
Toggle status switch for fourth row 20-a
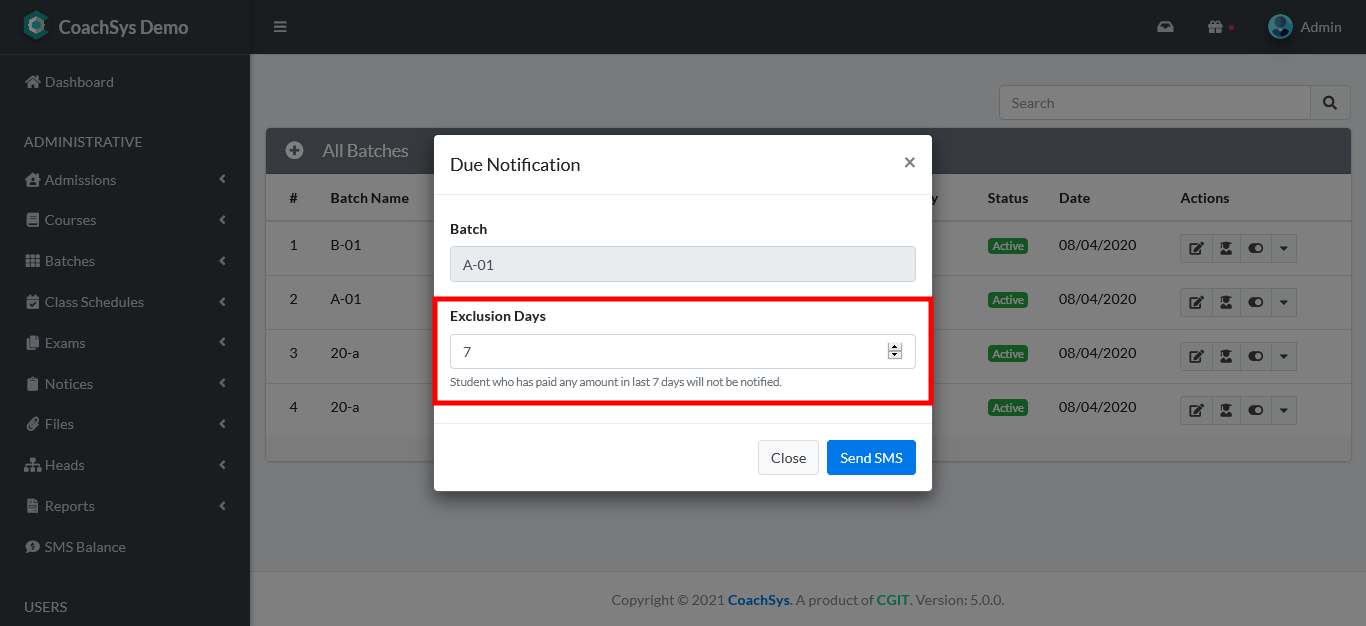pyautogui.click(x=1256, y=410)
